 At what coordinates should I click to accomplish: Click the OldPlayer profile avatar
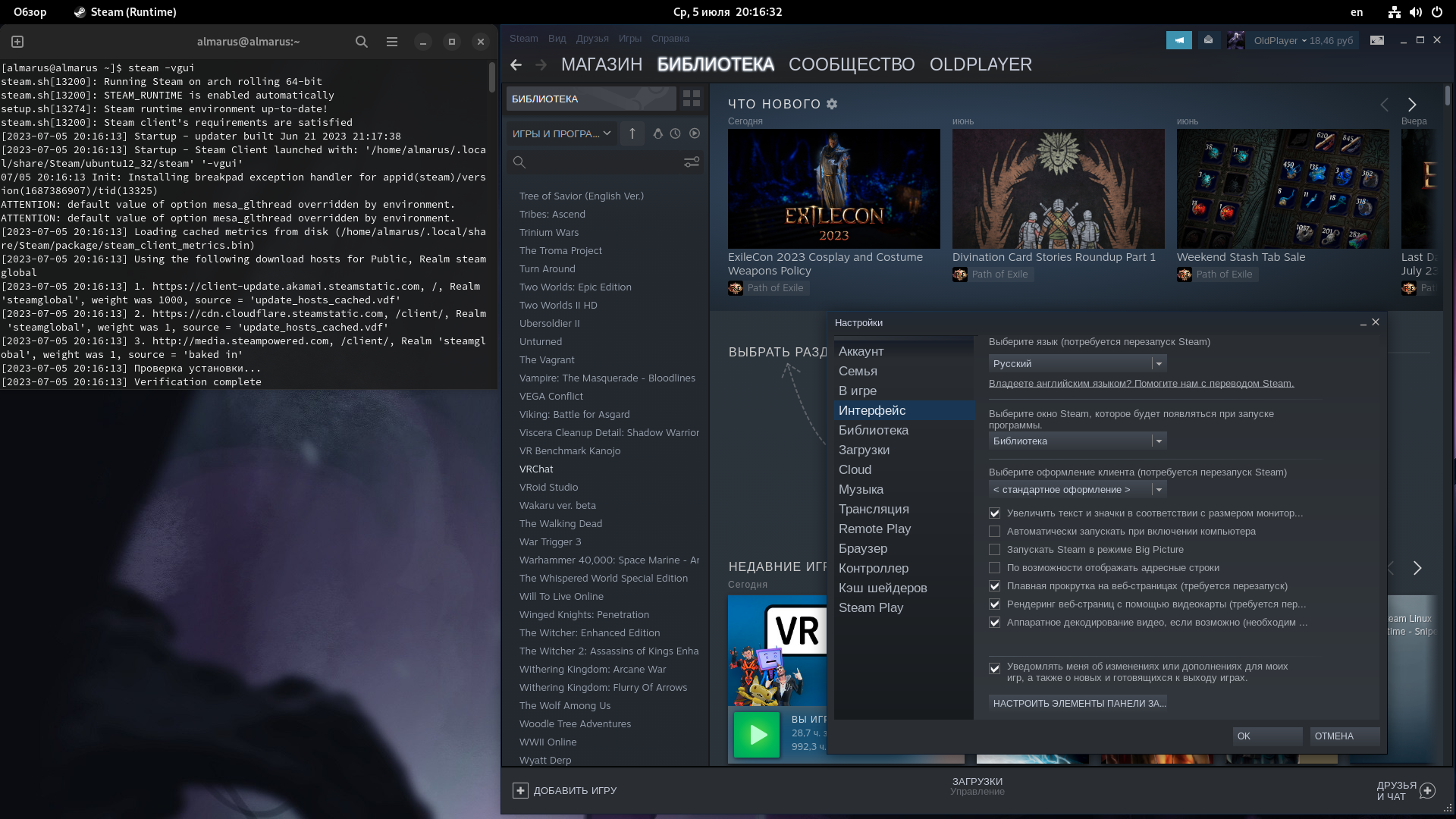1236,40
